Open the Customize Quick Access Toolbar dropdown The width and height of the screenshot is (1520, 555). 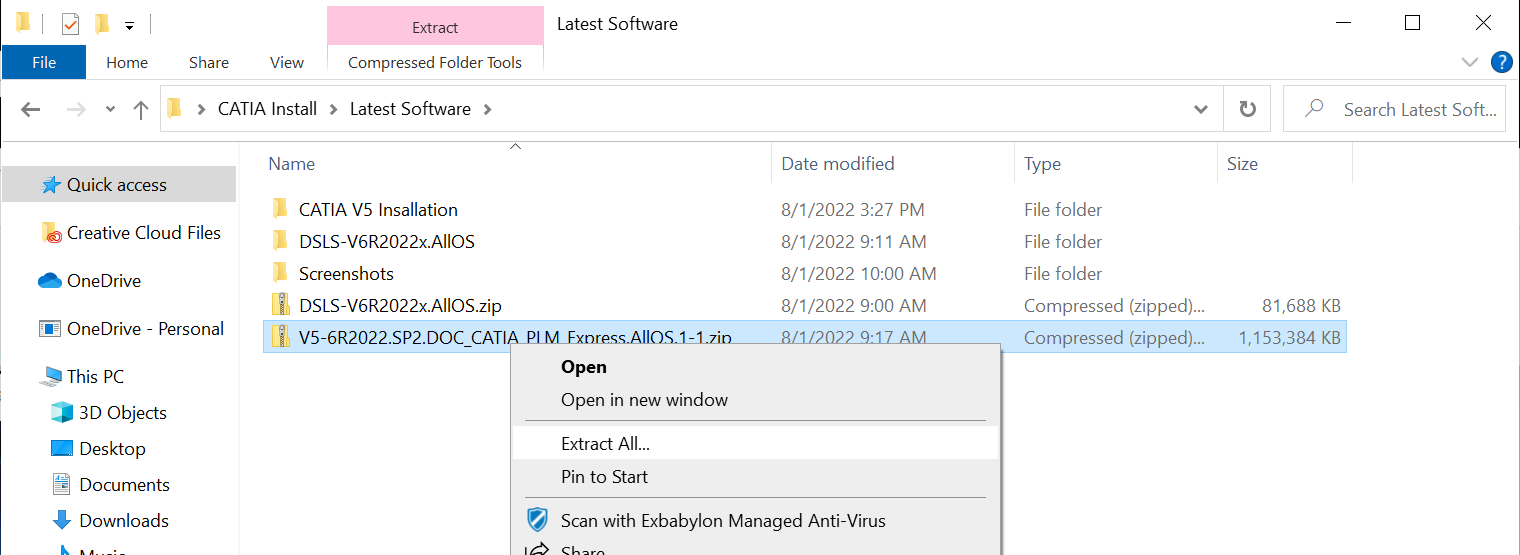coord(129,25)
